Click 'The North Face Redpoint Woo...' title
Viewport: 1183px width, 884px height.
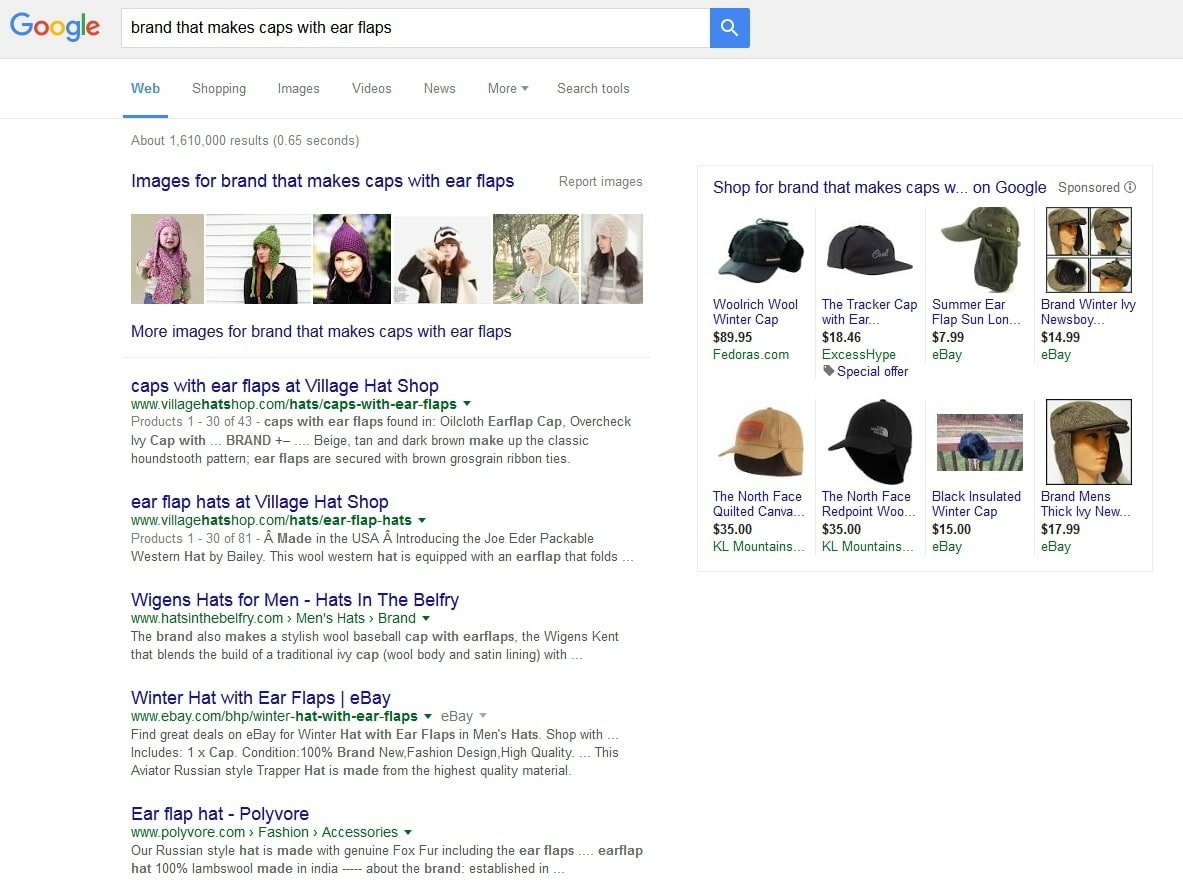868,504
